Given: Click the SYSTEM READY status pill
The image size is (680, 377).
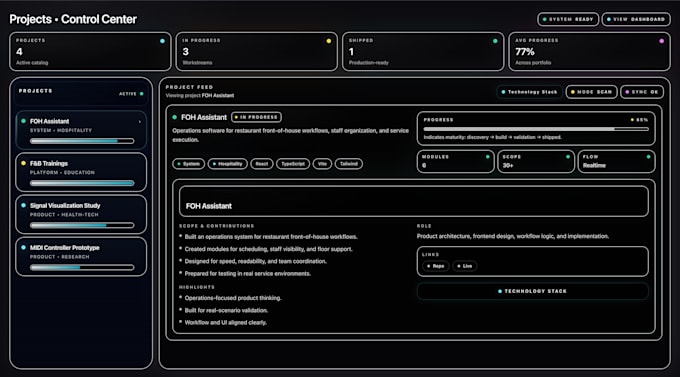Looking at the screenshot, I should (568, 19).
